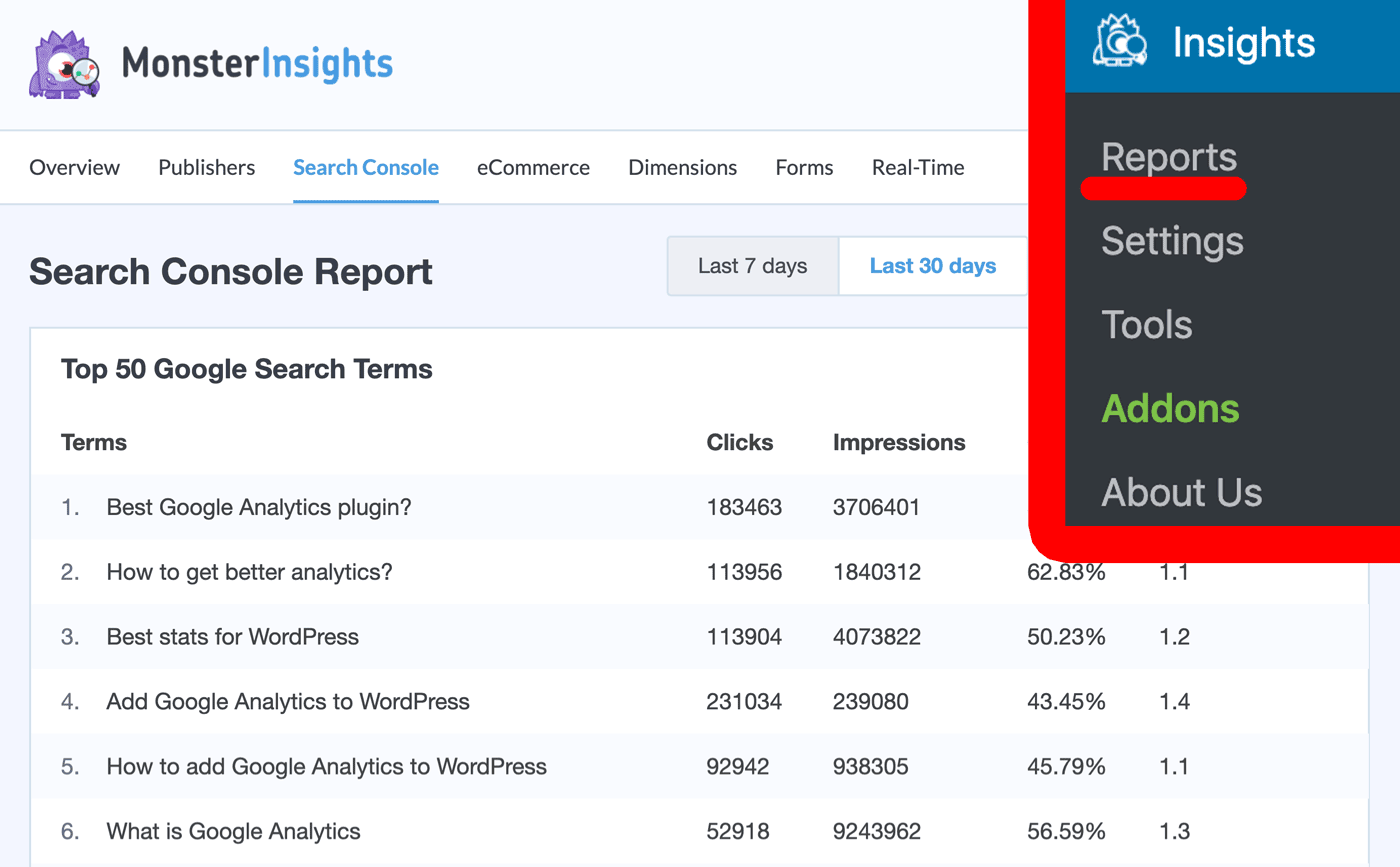Click the MonsterInsights monster logo icon
Viewport: 1400px width, 867px height.
pyautogui.click(x=66, y=65)
